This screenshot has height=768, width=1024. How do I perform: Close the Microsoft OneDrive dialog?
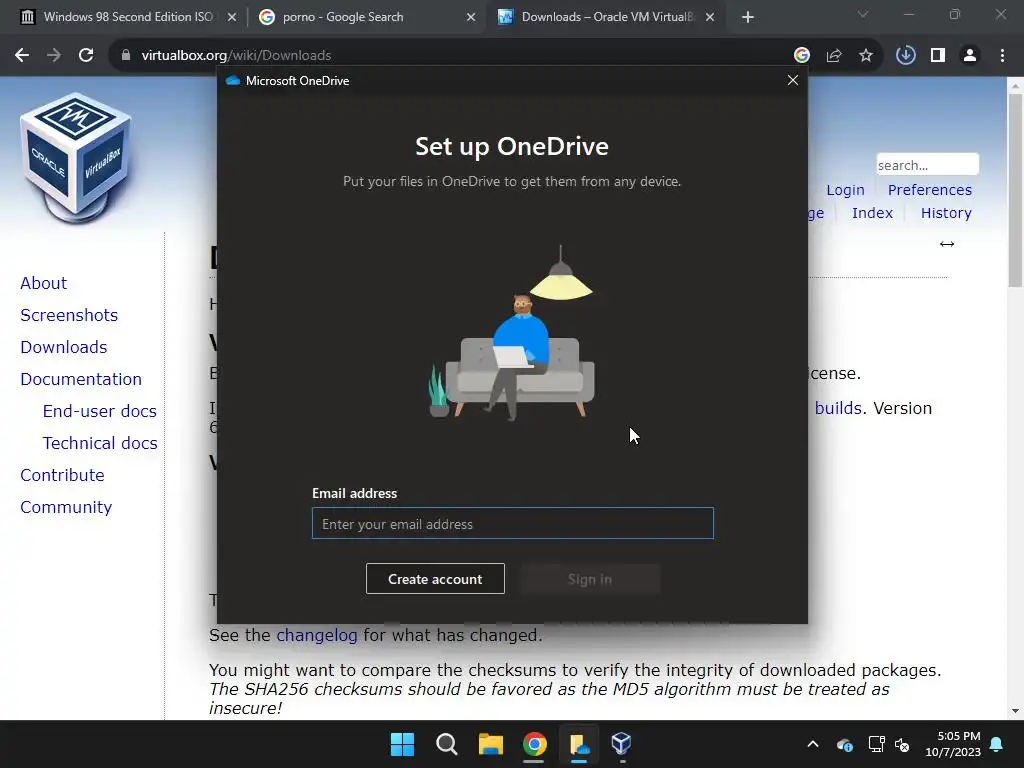click(x=793, y=80)
